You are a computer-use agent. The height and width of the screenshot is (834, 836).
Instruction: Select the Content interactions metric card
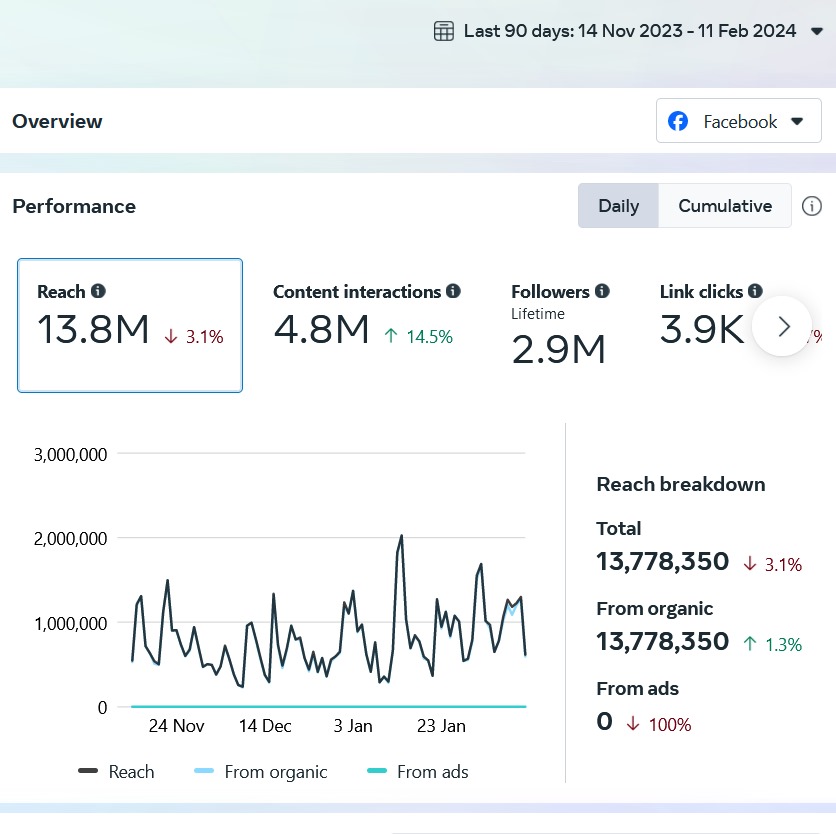(366, 320)
